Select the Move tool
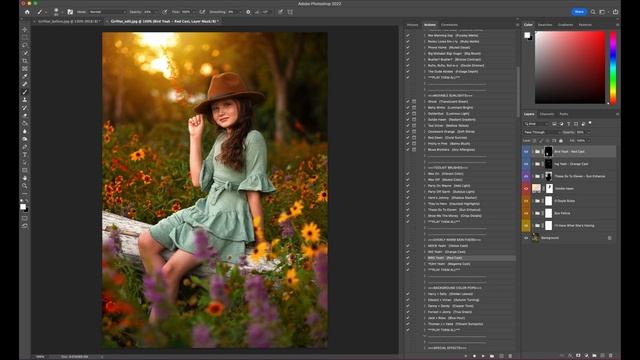Image resolution: width=640 pixels, height=360 pixels. pos(25,30)
